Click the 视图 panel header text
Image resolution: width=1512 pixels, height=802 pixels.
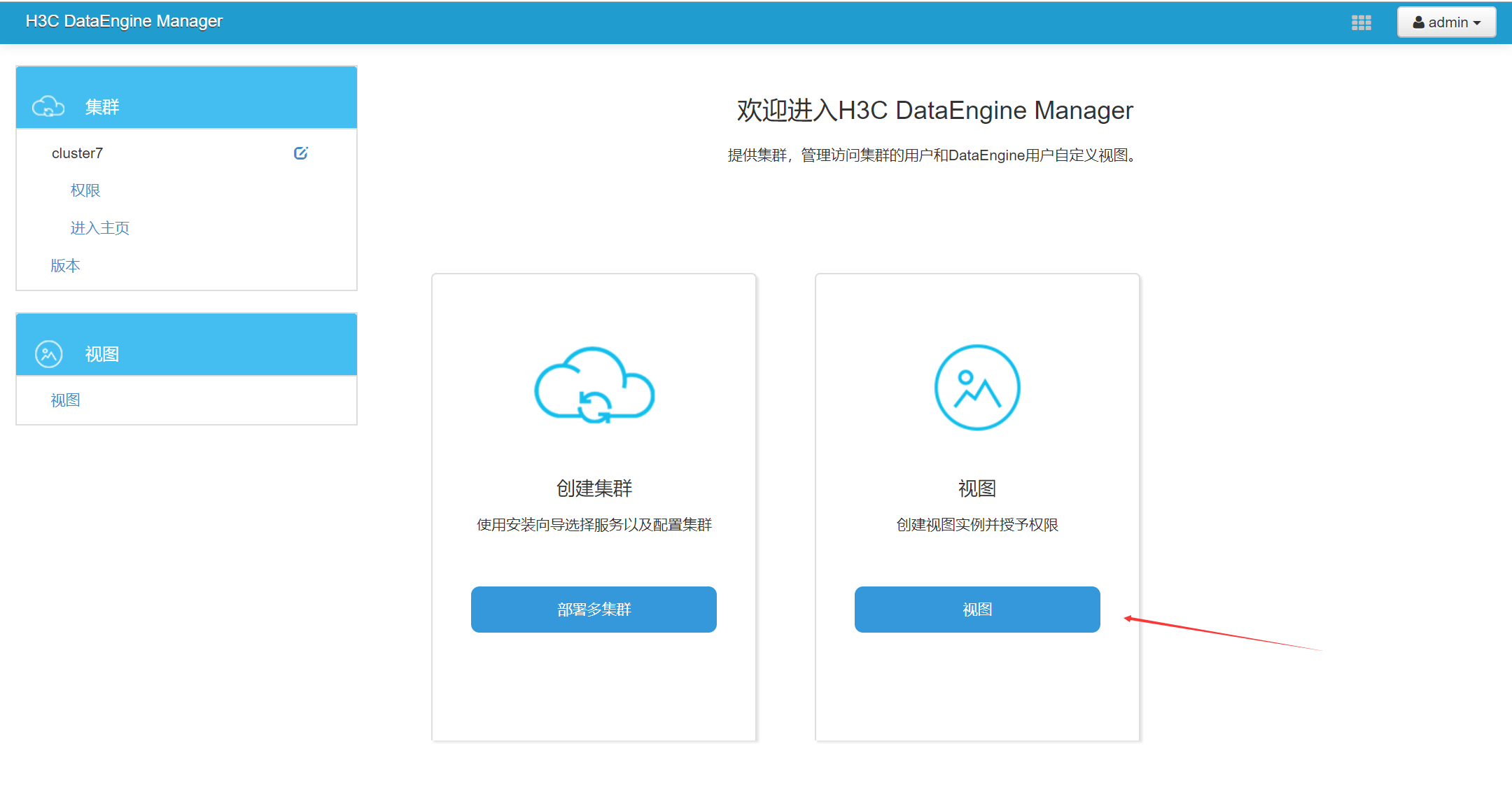coord(102,354)
